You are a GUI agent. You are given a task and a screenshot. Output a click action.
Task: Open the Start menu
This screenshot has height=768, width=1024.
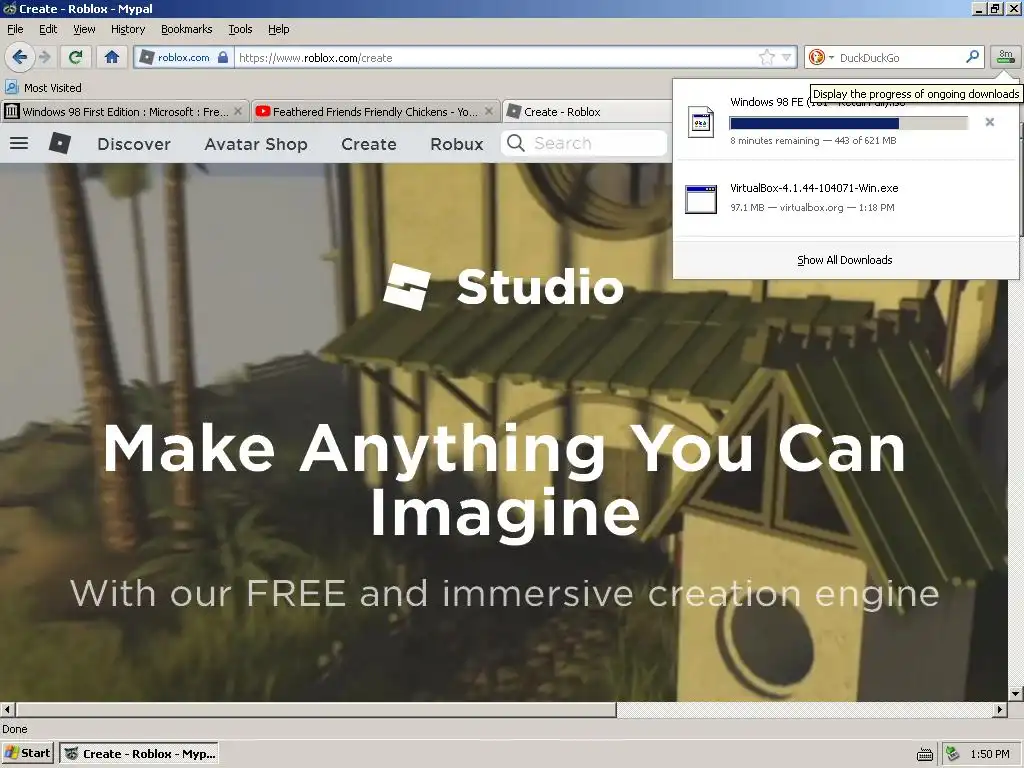click(27, 754)
